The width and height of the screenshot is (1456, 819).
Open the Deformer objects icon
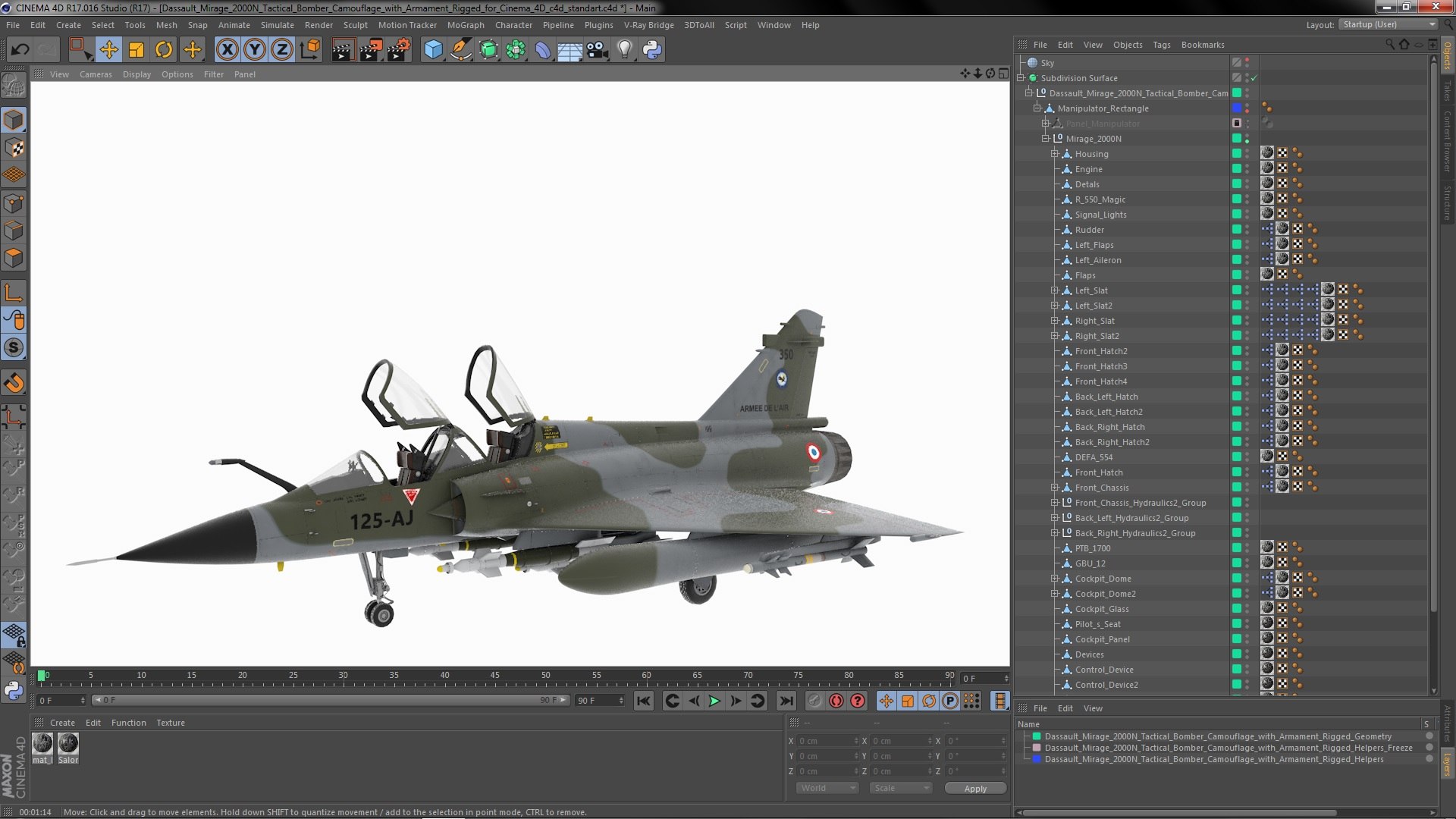point(543,50)
